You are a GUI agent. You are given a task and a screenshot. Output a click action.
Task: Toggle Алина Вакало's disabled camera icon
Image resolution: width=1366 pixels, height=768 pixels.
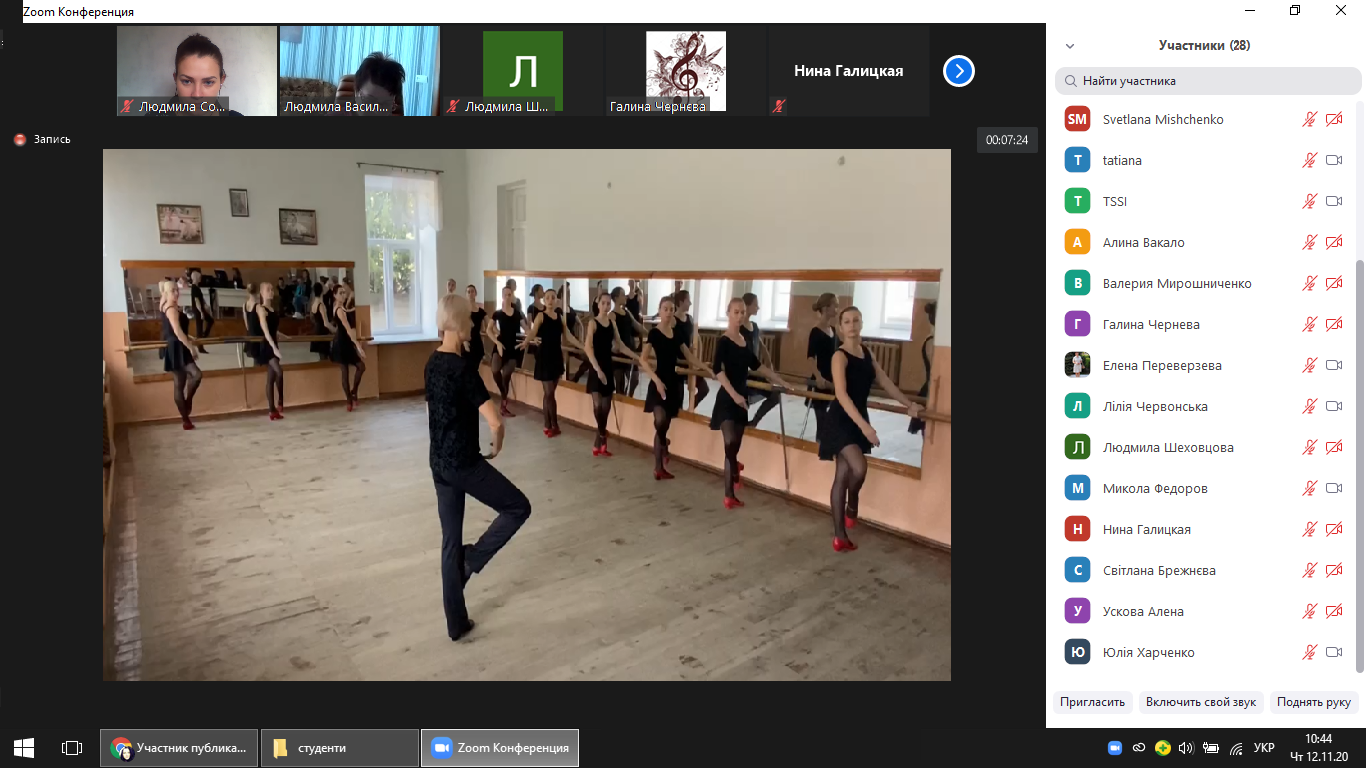(1333, 243)
